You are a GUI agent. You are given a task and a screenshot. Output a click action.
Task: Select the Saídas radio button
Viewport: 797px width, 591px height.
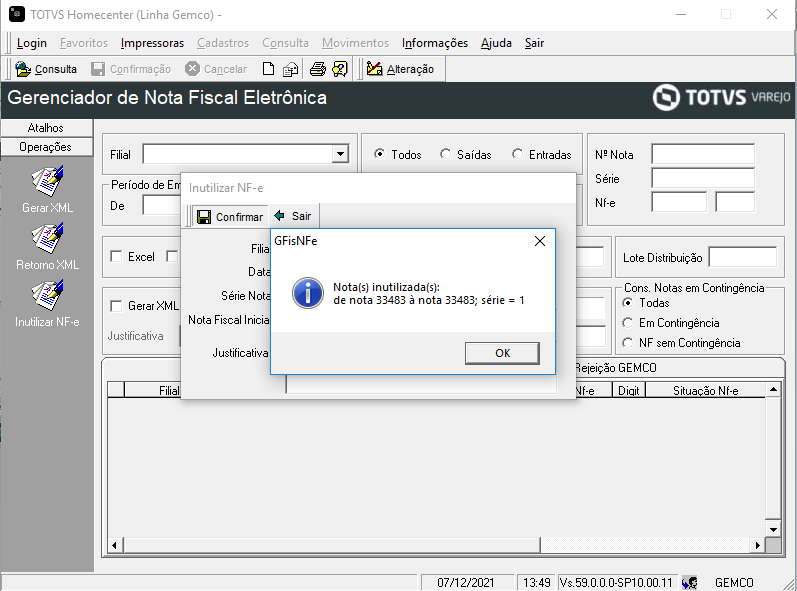pyautogui.click(x=445, y=154)
